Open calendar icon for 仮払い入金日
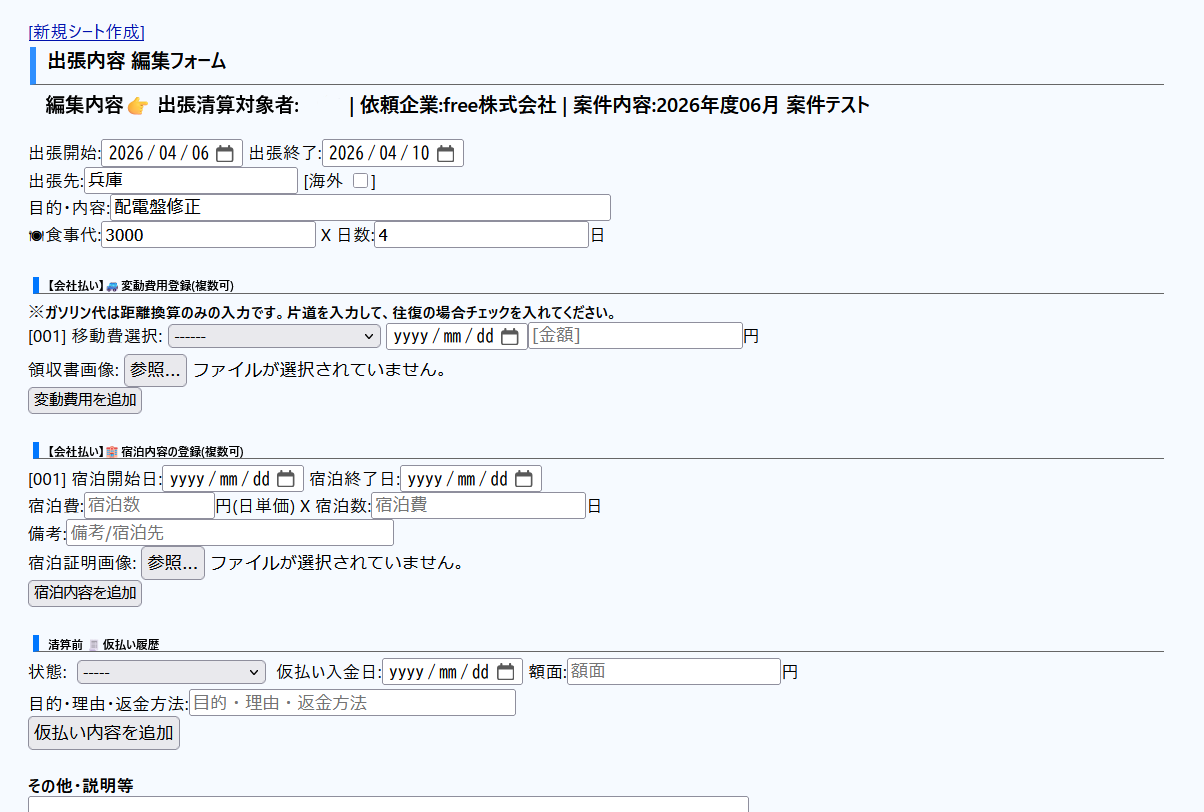Screen dimensions: 1204x812 [505, 672]
